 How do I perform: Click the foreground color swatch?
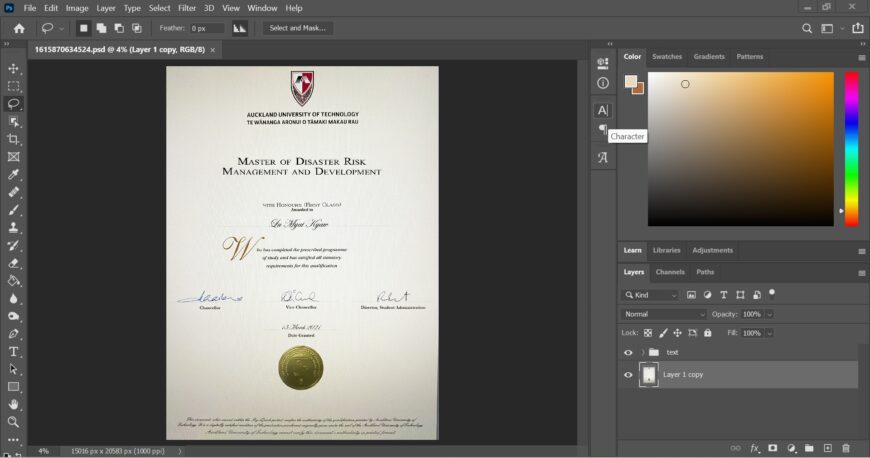point(631,82)
